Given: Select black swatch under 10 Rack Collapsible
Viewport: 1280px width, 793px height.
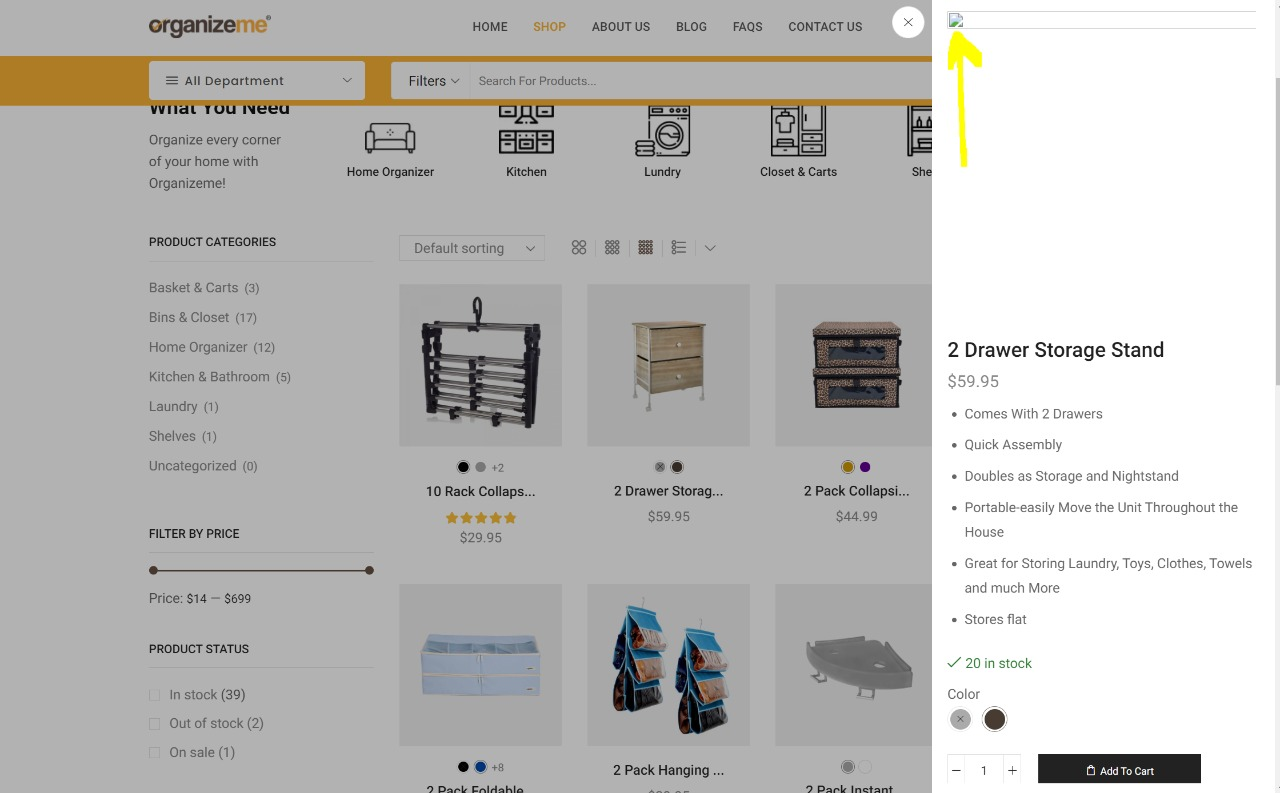Looking at the screenshot, I should [x=463, y=467].
